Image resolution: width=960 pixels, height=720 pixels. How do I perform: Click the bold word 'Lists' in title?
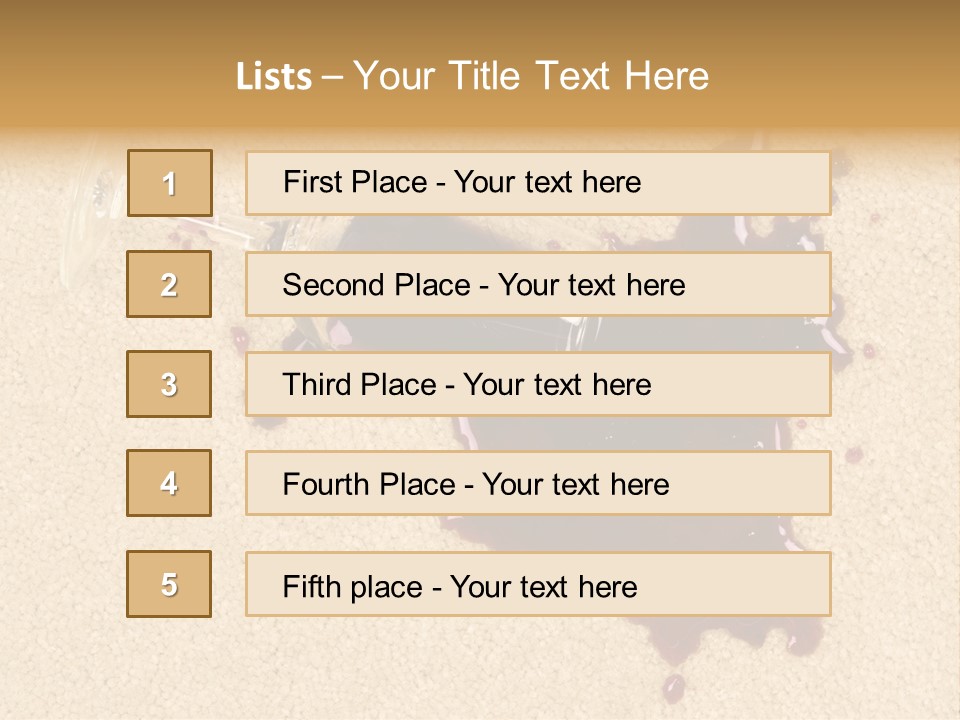[274, 77]
